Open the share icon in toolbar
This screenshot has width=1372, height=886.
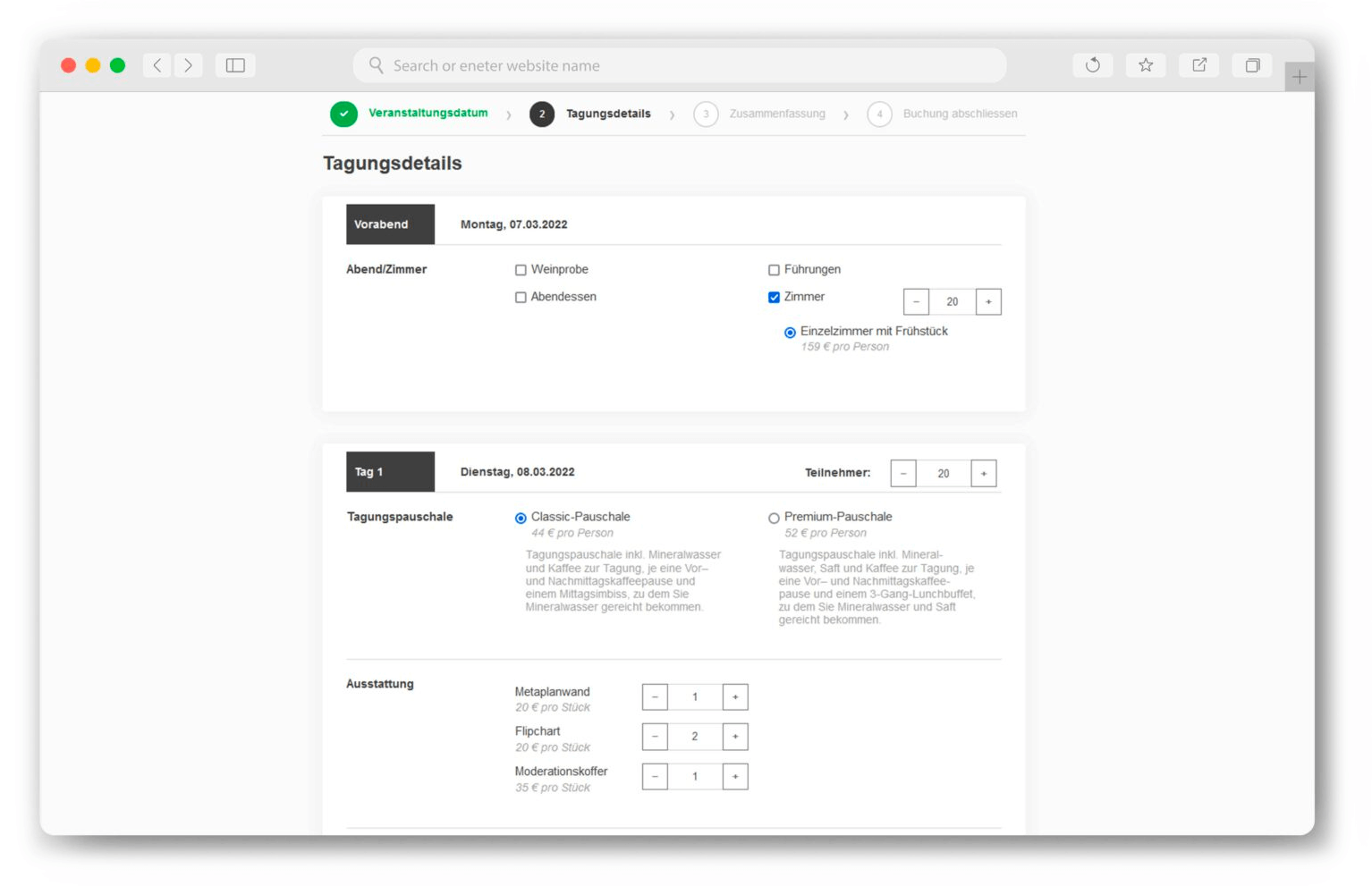1198,65
